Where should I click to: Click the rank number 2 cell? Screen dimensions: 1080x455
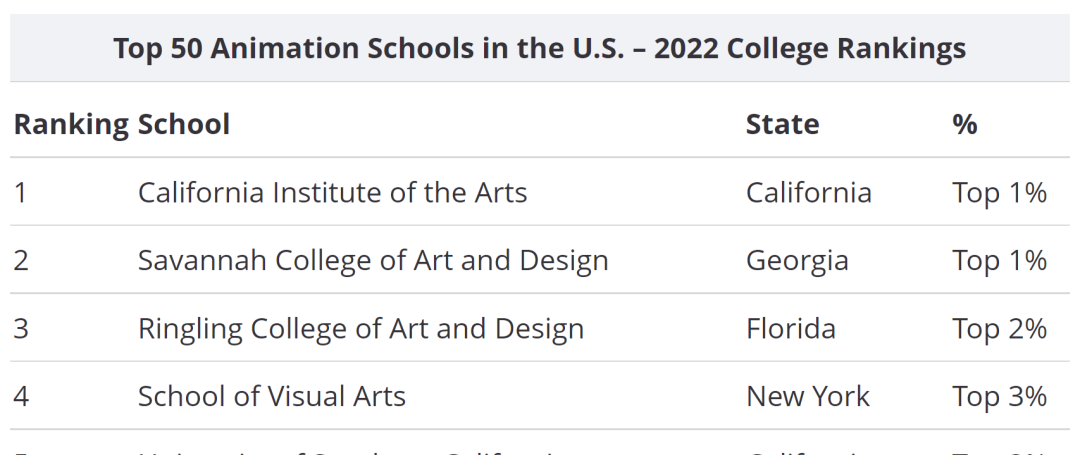(x=21, y=260)
